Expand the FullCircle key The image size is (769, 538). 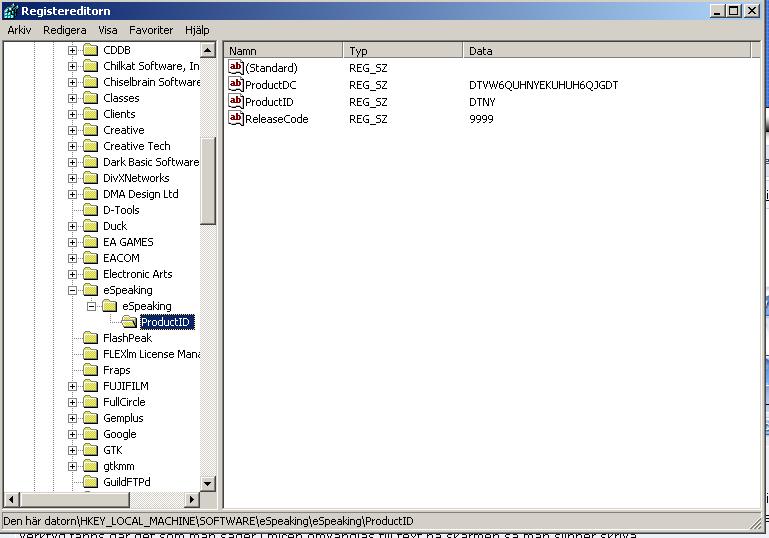[x=73, y=402]
